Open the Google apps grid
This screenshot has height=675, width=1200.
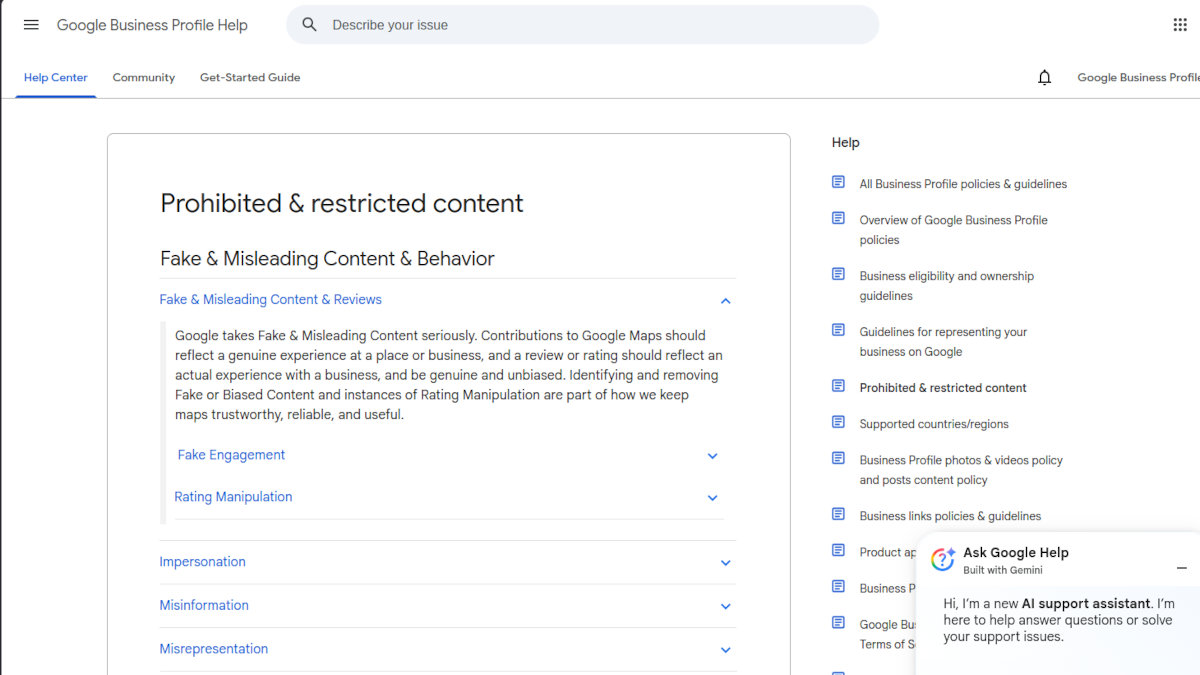click(1180, 25)
